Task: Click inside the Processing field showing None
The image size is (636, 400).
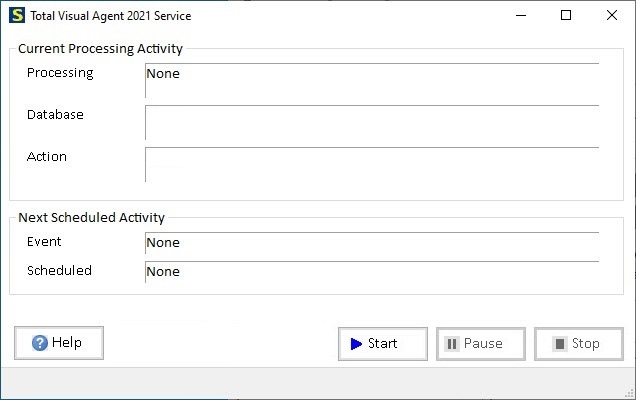Action: pos(371,80)
